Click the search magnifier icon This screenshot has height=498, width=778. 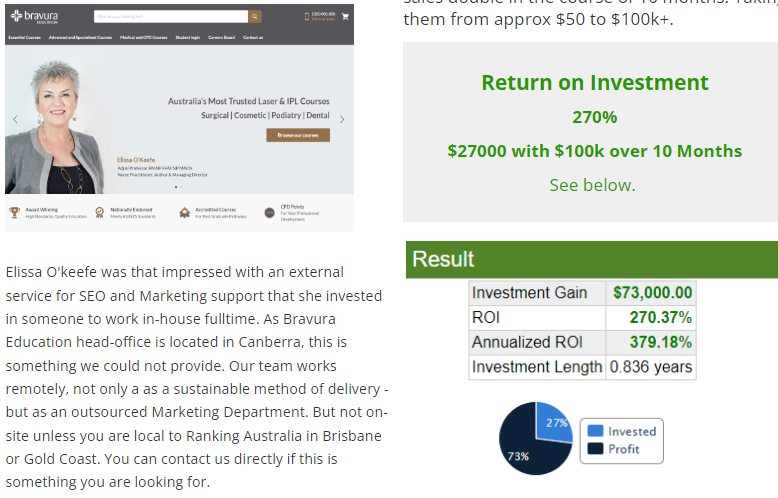click(x=255, y=17)
